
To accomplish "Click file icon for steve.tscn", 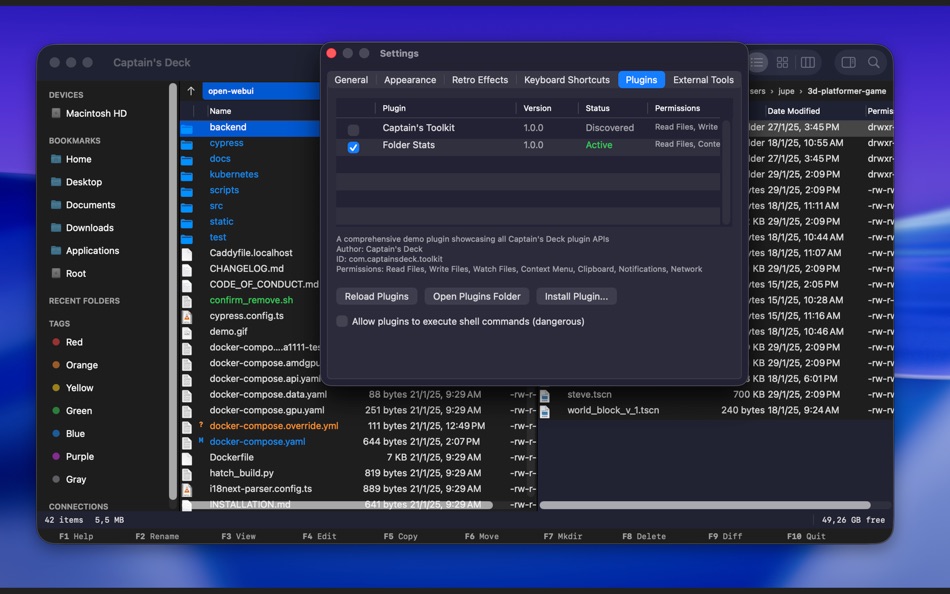I will pos(545,395).
